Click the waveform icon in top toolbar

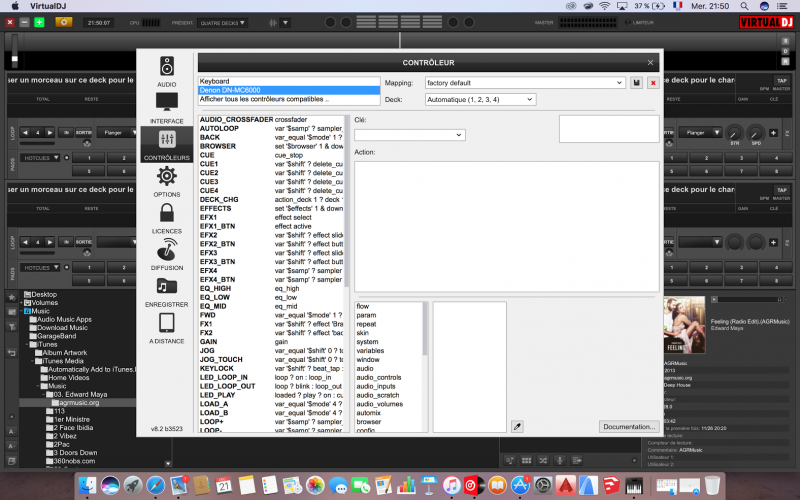(x=273, y=22)
